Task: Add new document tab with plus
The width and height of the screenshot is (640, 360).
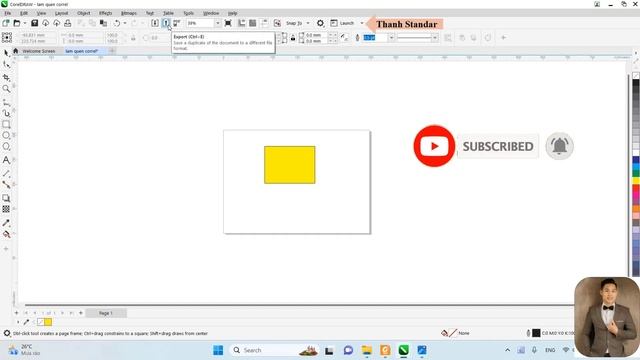Action: click(x=112, y=51)
